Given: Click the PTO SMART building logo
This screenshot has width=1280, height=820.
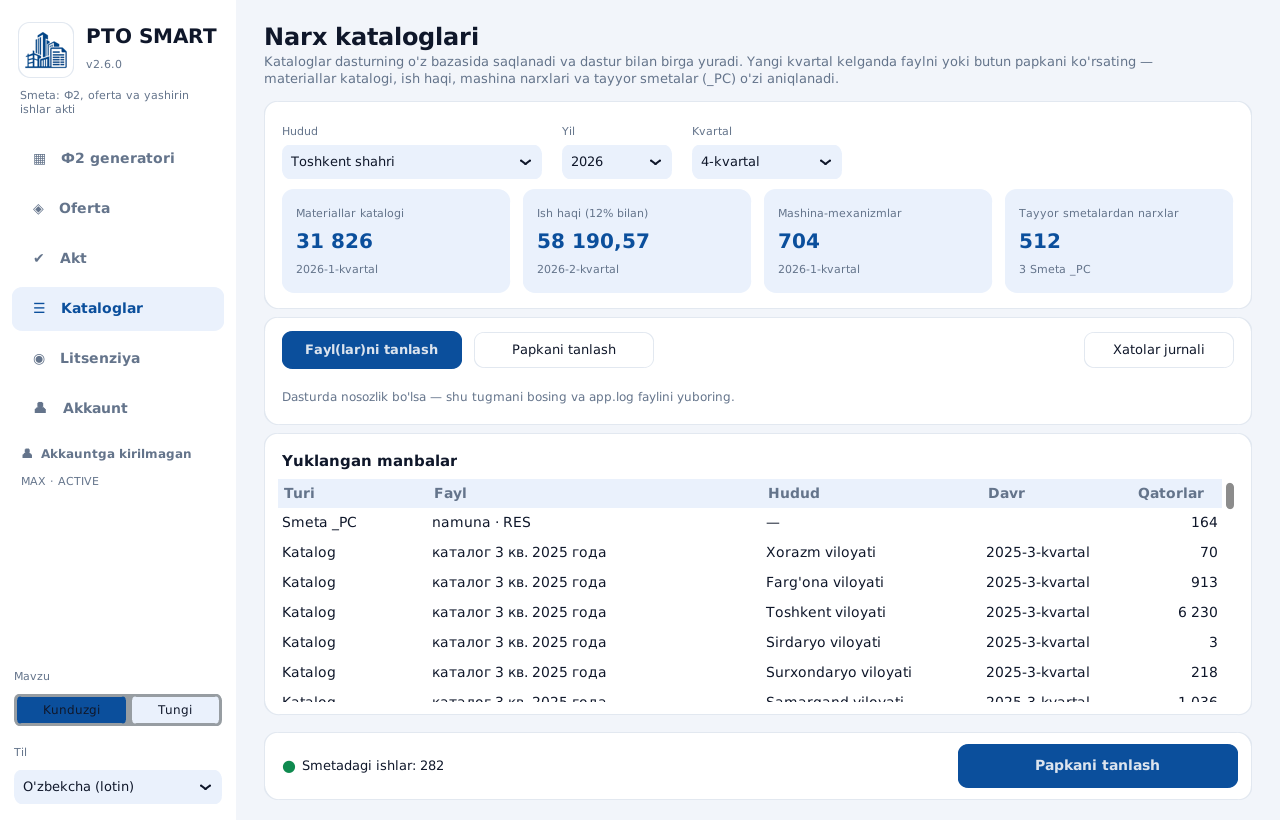Looking at the screenshot, I should click(46, 50).
